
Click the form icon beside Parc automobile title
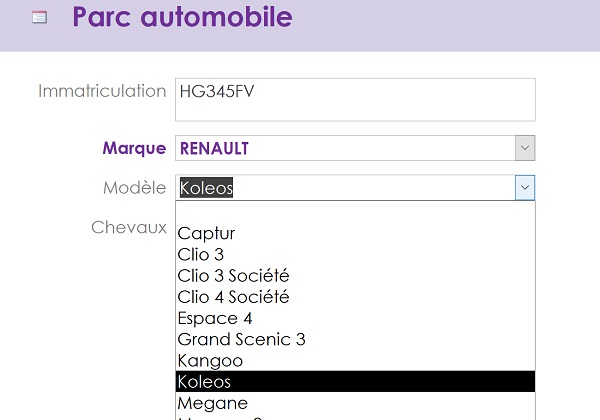click(x=39, y=17)
